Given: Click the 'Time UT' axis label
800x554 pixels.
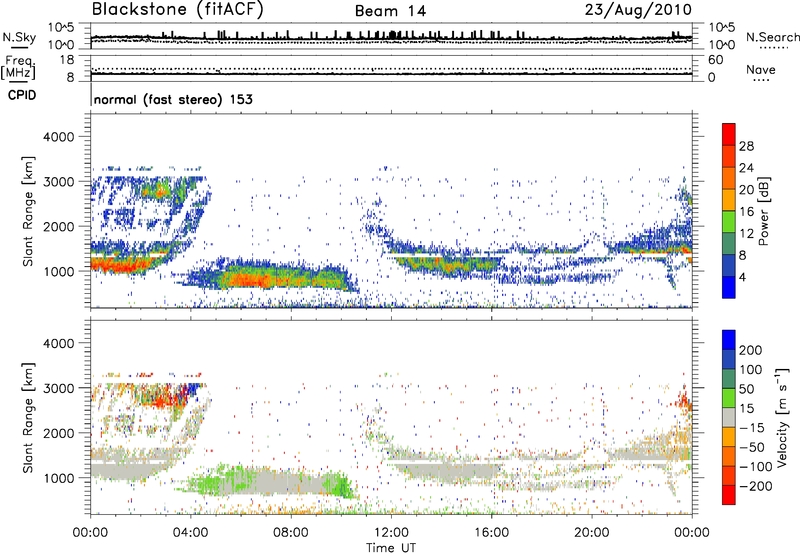Looking at the screenshot, I should click(391, 547).
